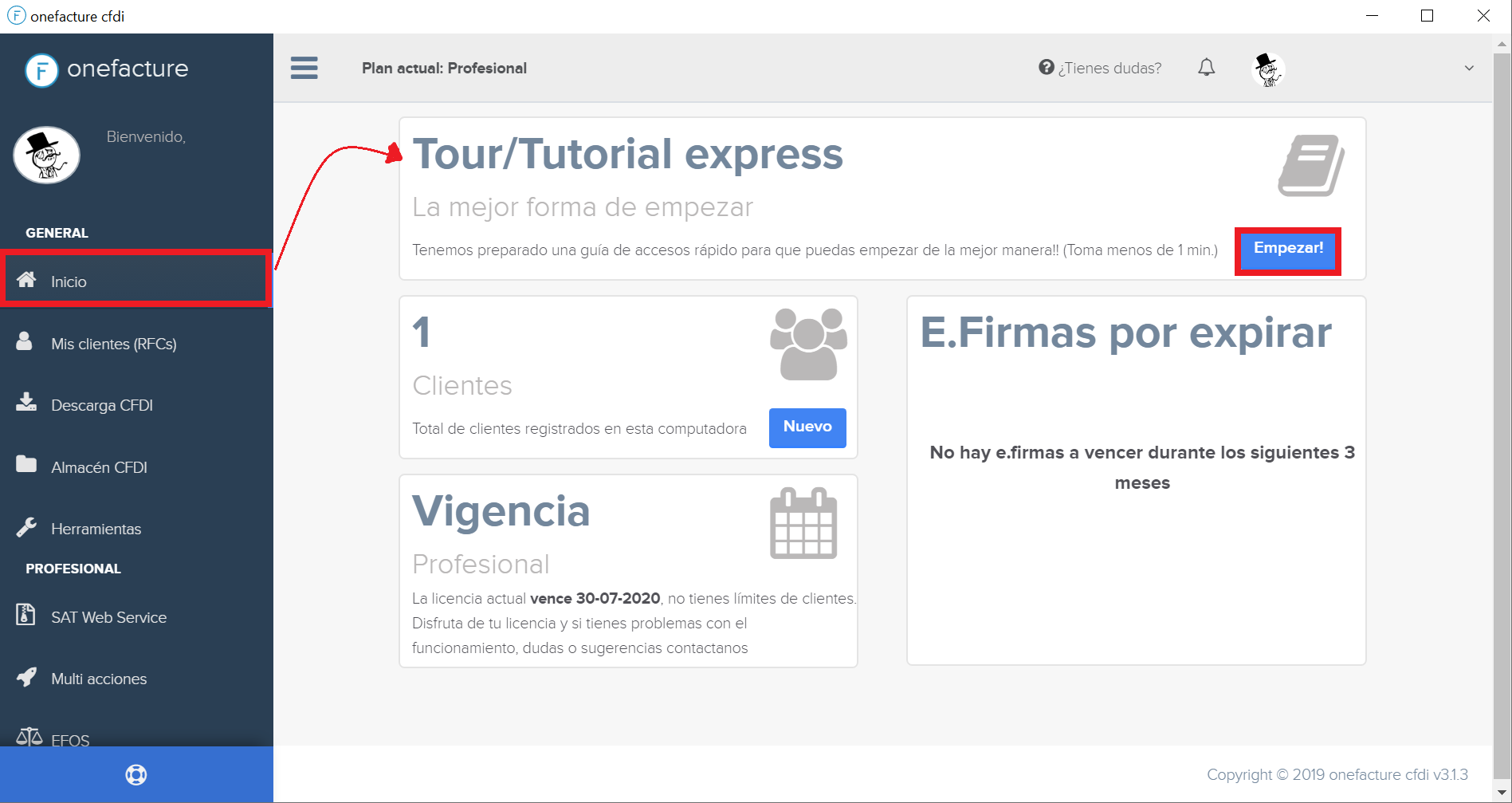Open the Inicio home icon in sidebar

(28, 279)
